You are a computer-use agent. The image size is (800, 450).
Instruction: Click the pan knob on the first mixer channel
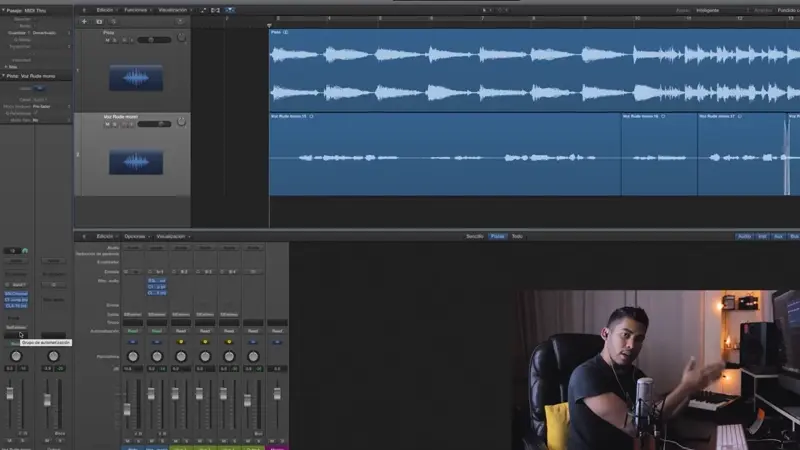(x=133, y=356)
